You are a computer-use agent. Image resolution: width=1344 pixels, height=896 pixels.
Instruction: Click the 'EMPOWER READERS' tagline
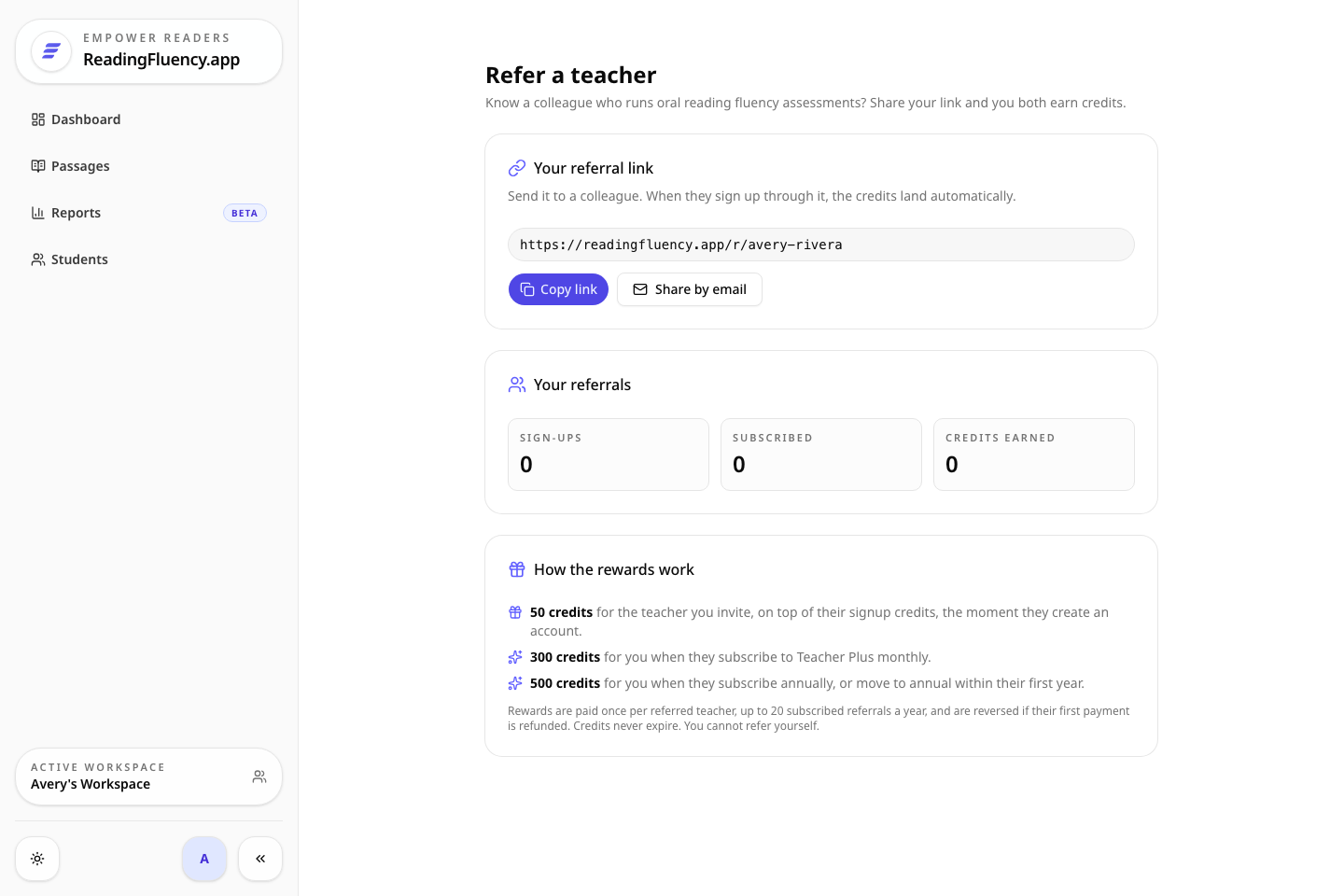coord(157,38)
